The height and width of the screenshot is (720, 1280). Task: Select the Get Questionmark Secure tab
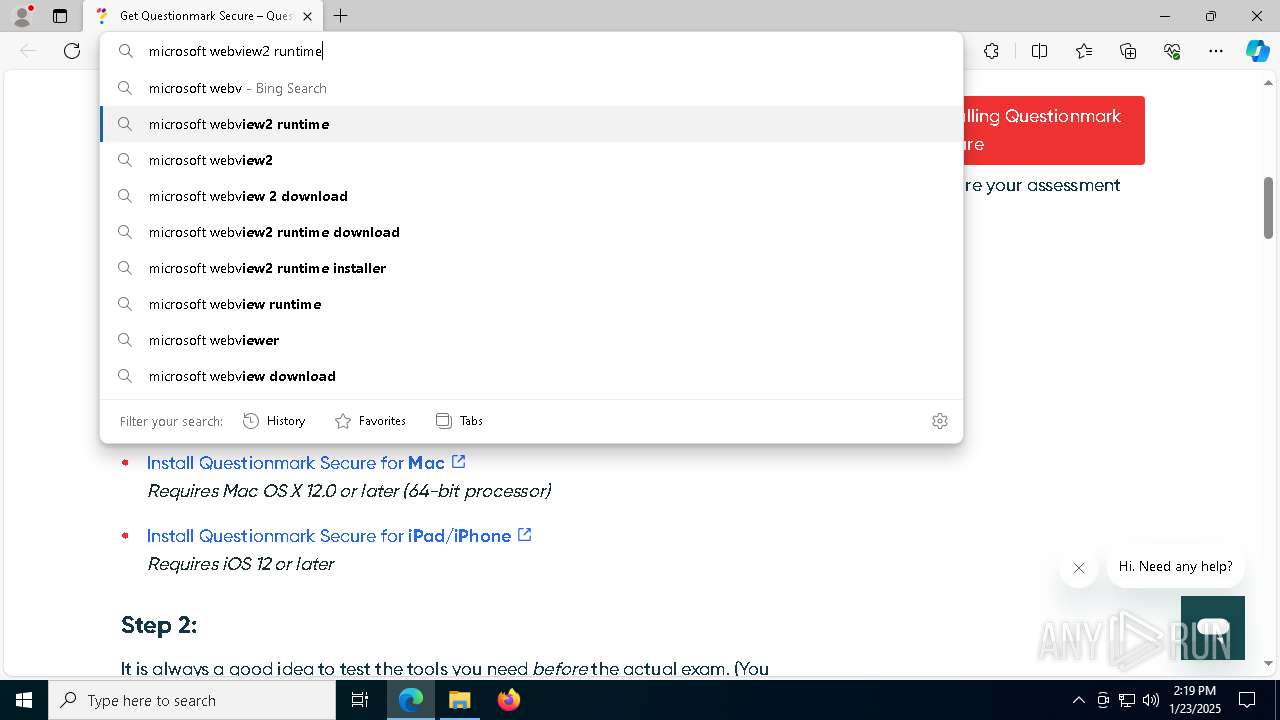[202, 16]
